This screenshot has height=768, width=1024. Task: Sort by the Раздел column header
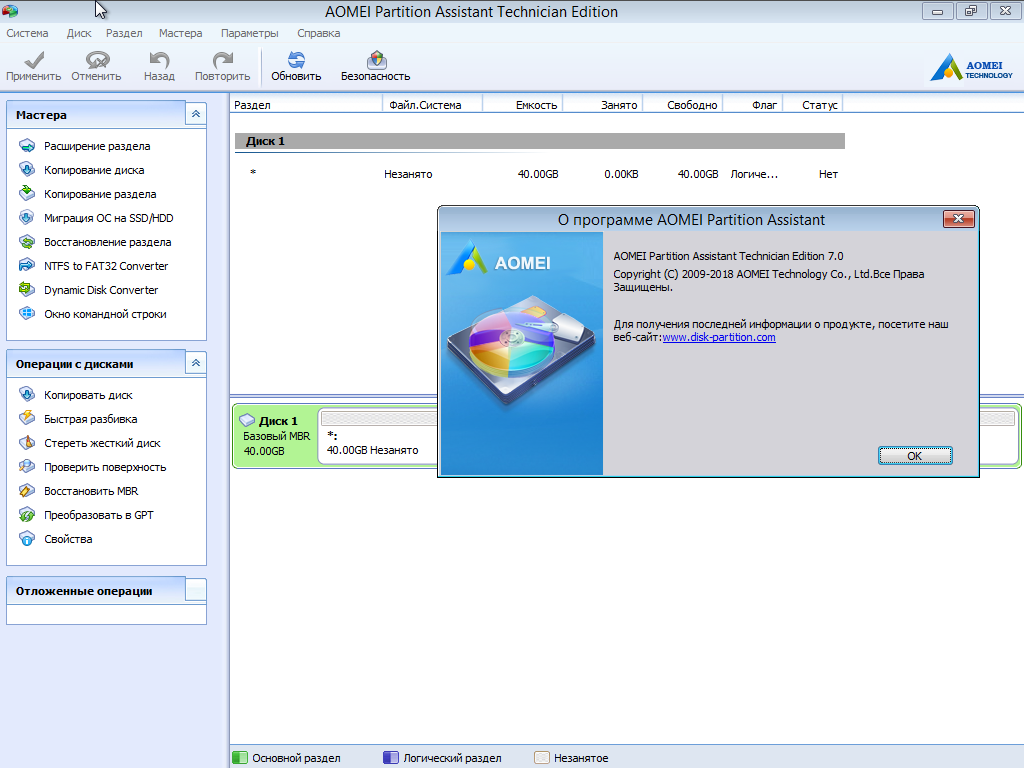[x=306, y=104]
